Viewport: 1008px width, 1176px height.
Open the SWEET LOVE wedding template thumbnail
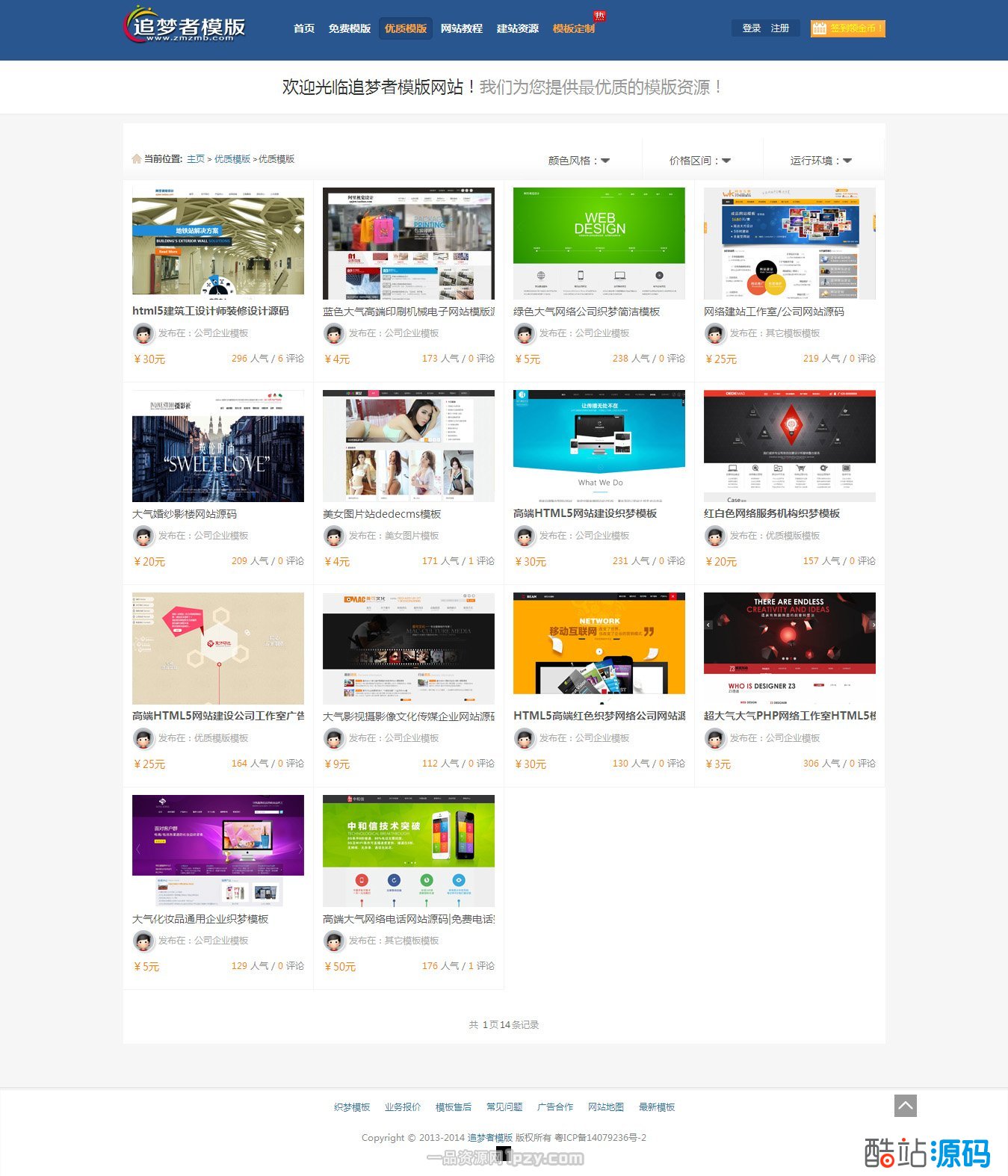217,446
